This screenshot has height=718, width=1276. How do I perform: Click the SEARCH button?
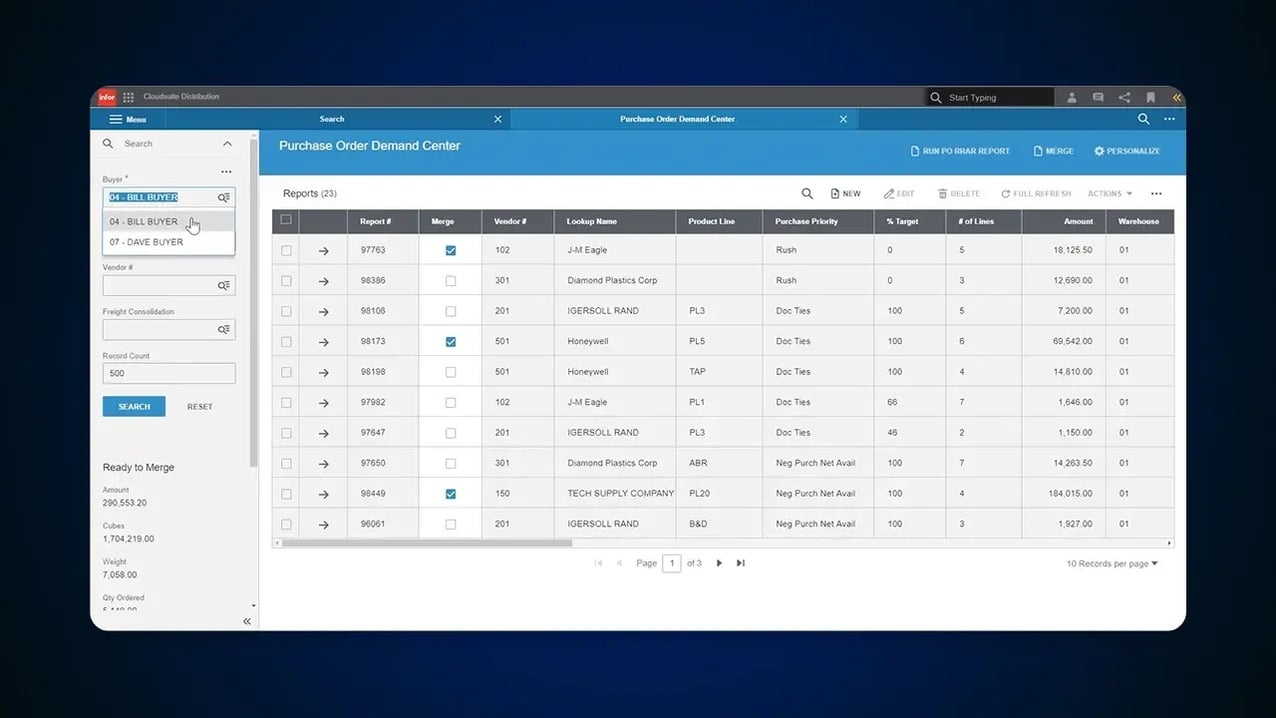pyautogui.click(x=133, y=406)
